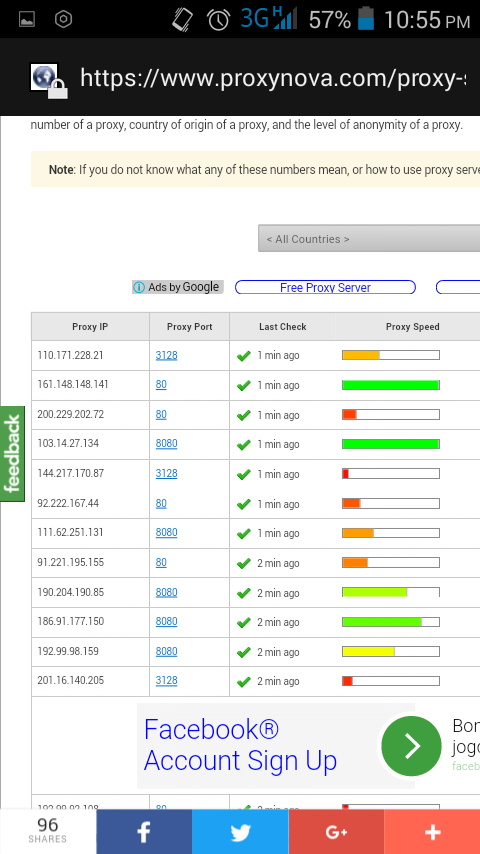Tap the yellow Note information box

coord(256,169)
